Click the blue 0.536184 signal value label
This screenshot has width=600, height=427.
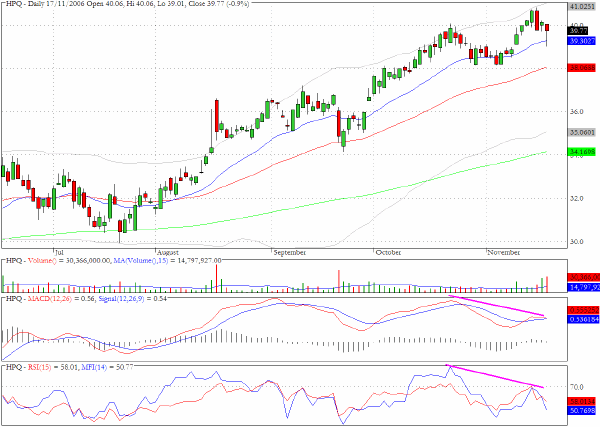pos(584,319)
